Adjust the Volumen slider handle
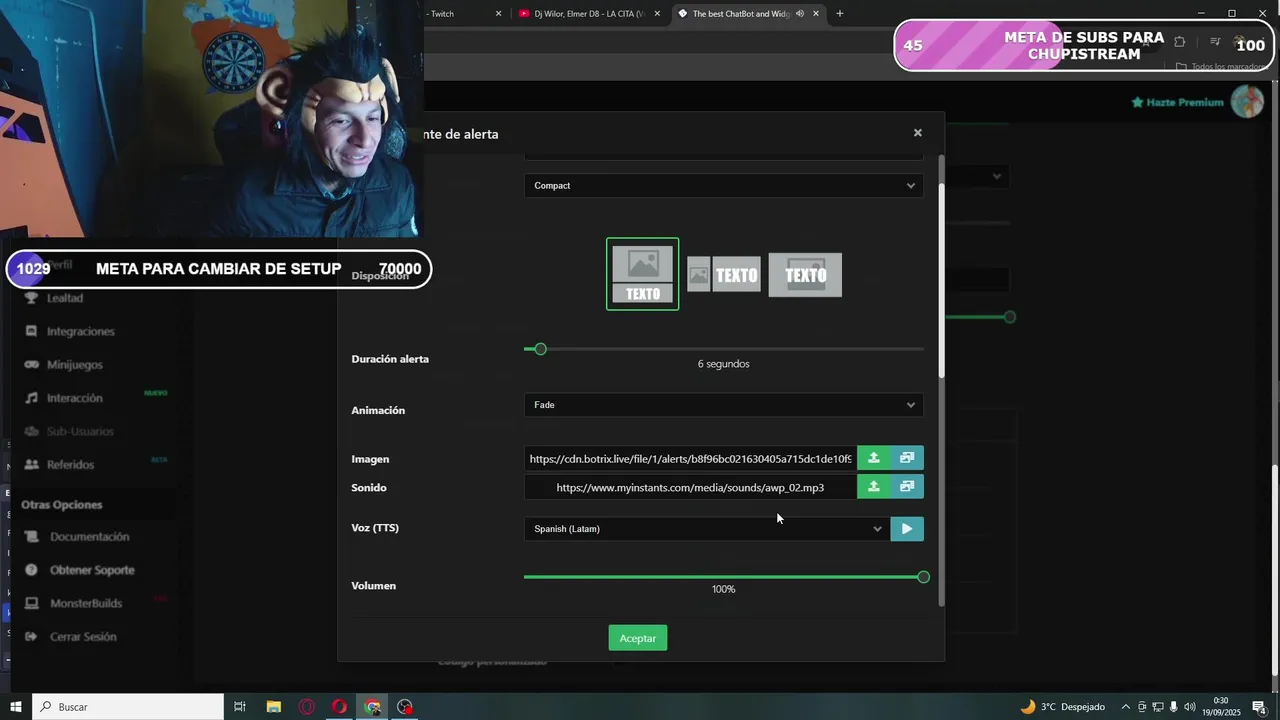Image resolution: width=1280 pixels, height=720 pixels. [923, 577]
